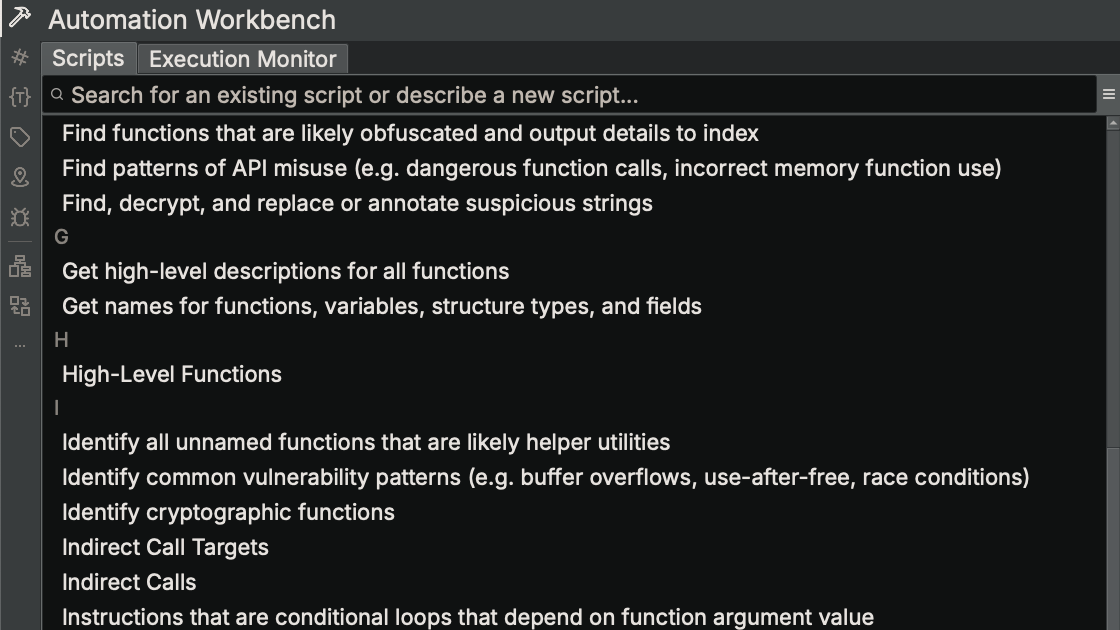The width and height of the screenshot is (1120, 630).
Task: Open the {T} type tool in the sidebar
Action: pyautogui.click(x=18, y=95)
